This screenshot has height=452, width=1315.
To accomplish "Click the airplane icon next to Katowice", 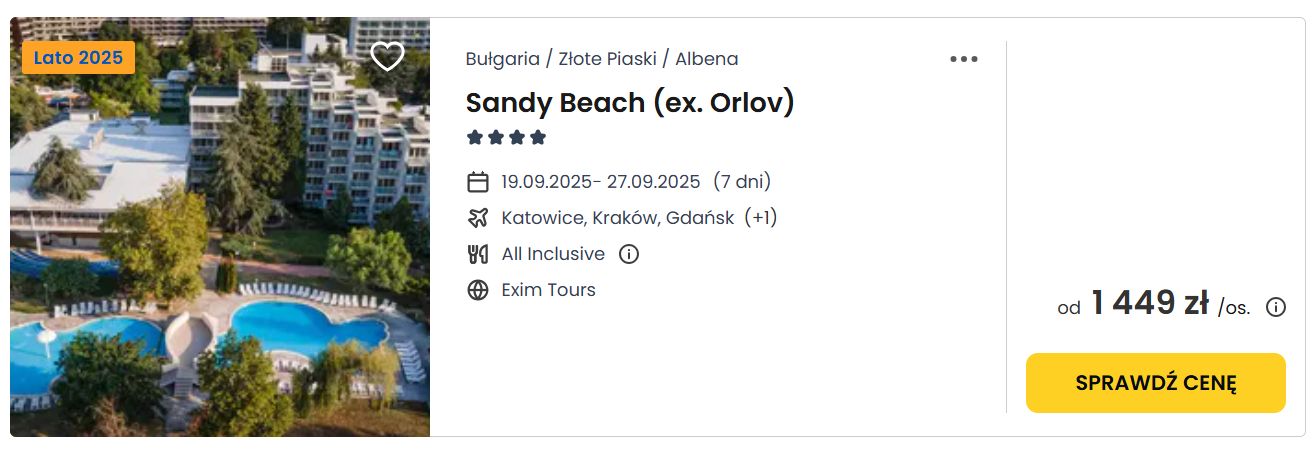I will tap(478, 217).
